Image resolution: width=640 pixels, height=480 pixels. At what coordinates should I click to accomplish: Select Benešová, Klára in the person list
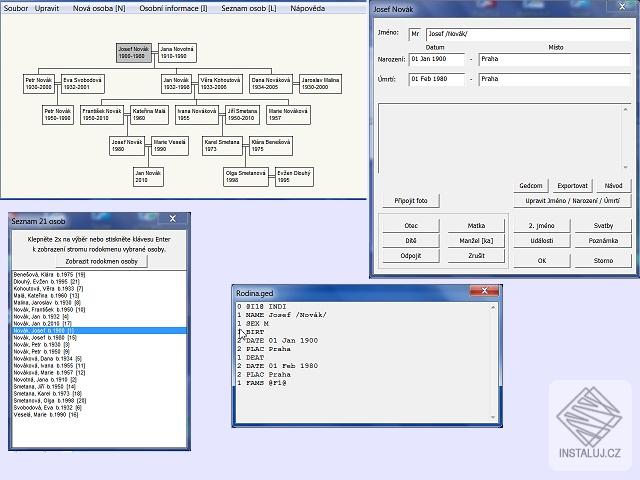(48, 274)
